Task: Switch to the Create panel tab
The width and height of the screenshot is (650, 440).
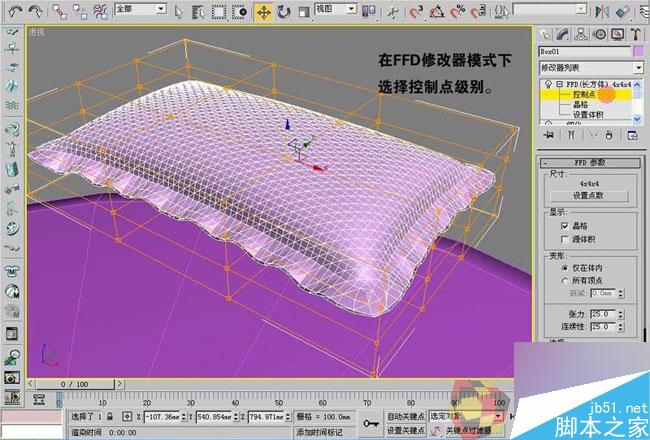Action: (x=545, y=34)
